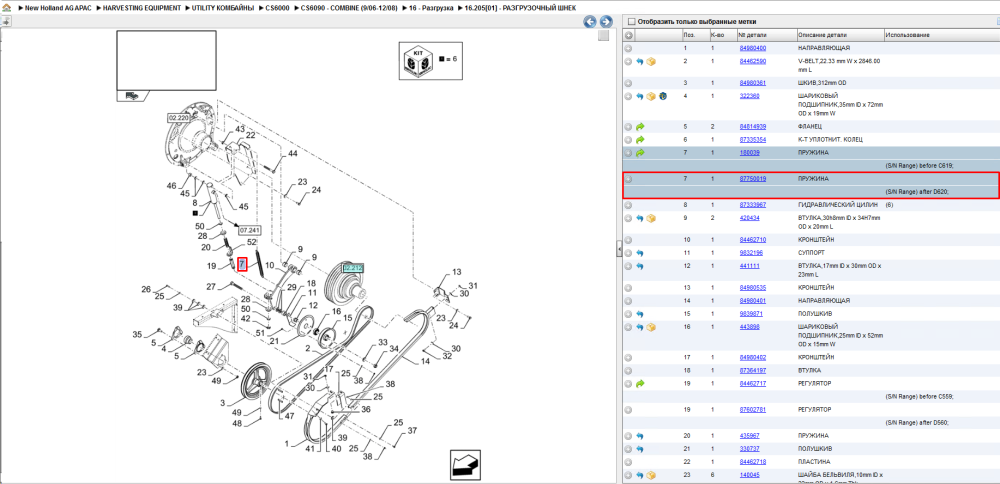Go to the home icon in breadcrumb

point(6,8)
